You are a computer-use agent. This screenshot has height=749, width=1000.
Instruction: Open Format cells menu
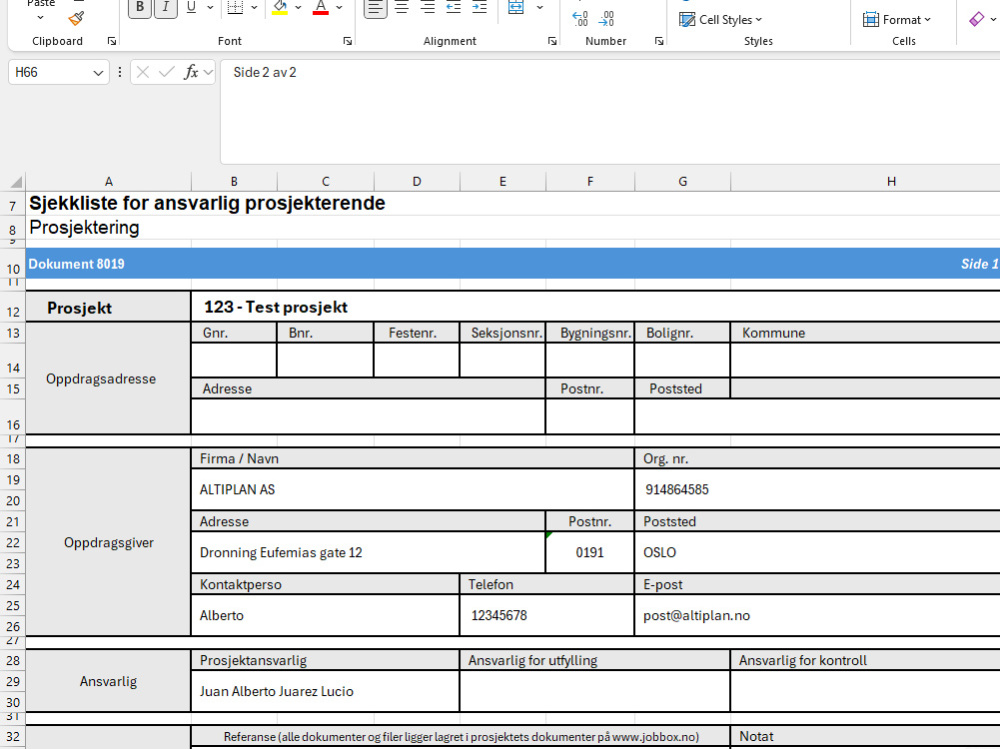click(897, 20)
